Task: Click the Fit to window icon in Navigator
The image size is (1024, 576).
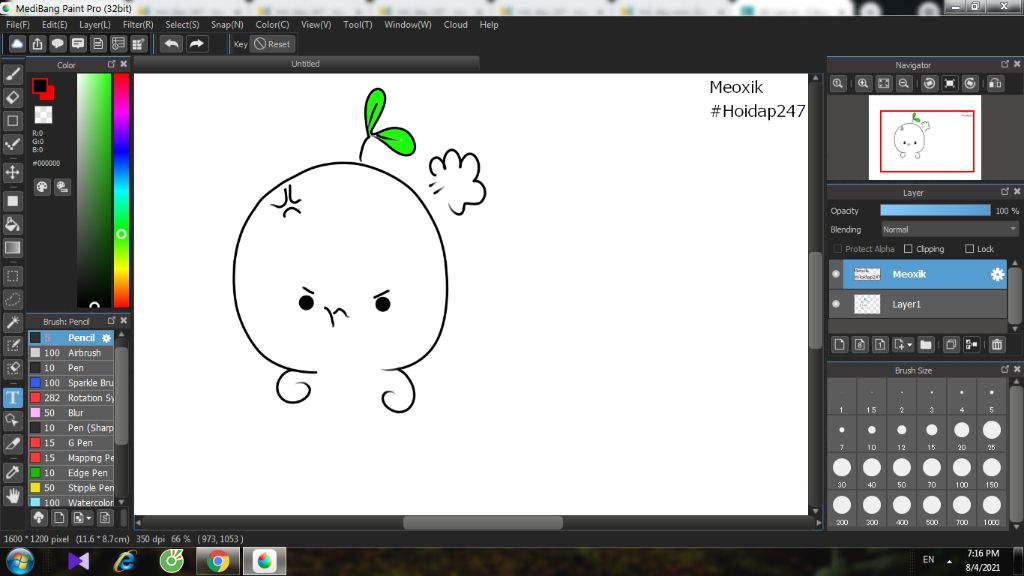Action: (x=884, y=84)
